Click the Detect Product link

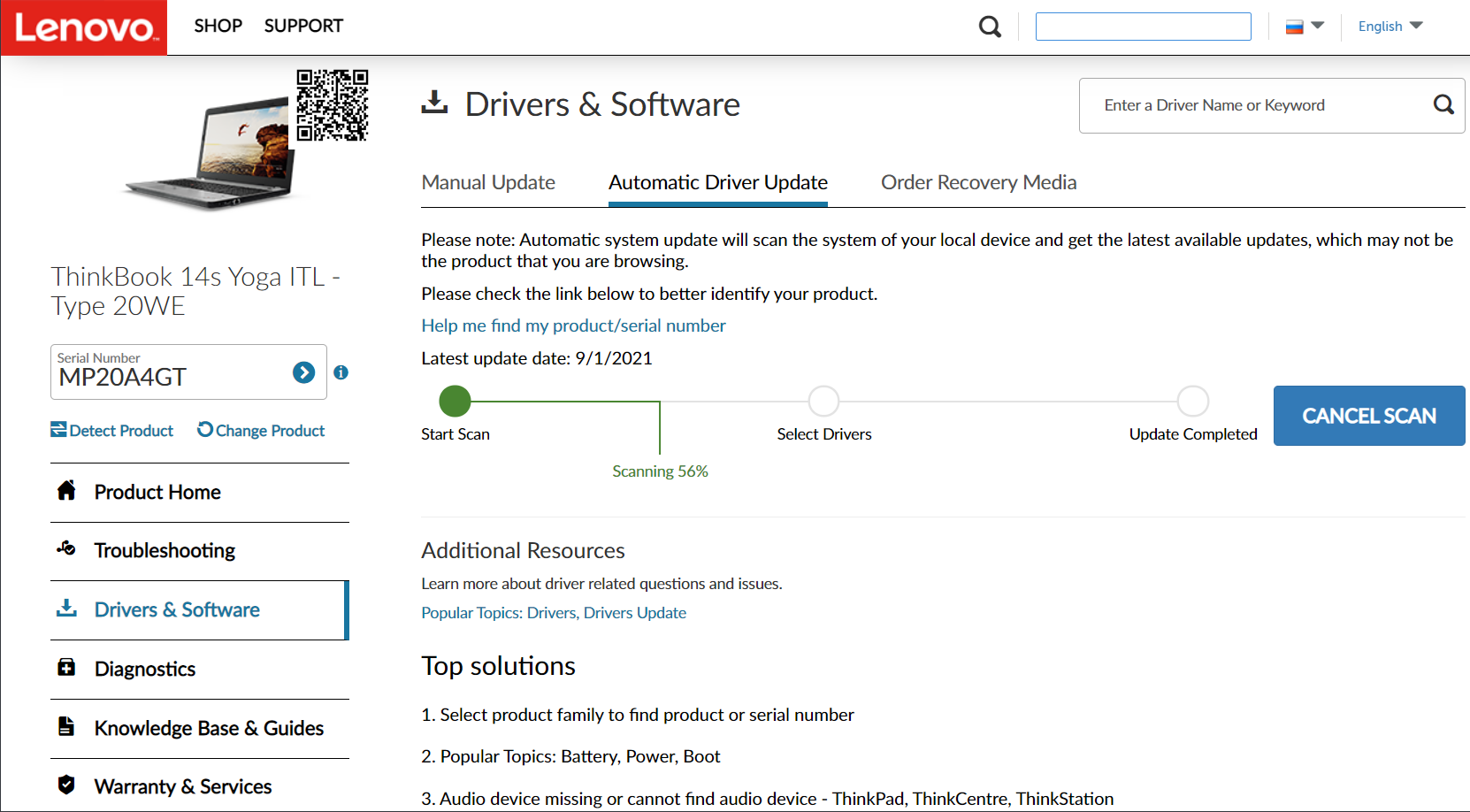(x=112, y=430)
